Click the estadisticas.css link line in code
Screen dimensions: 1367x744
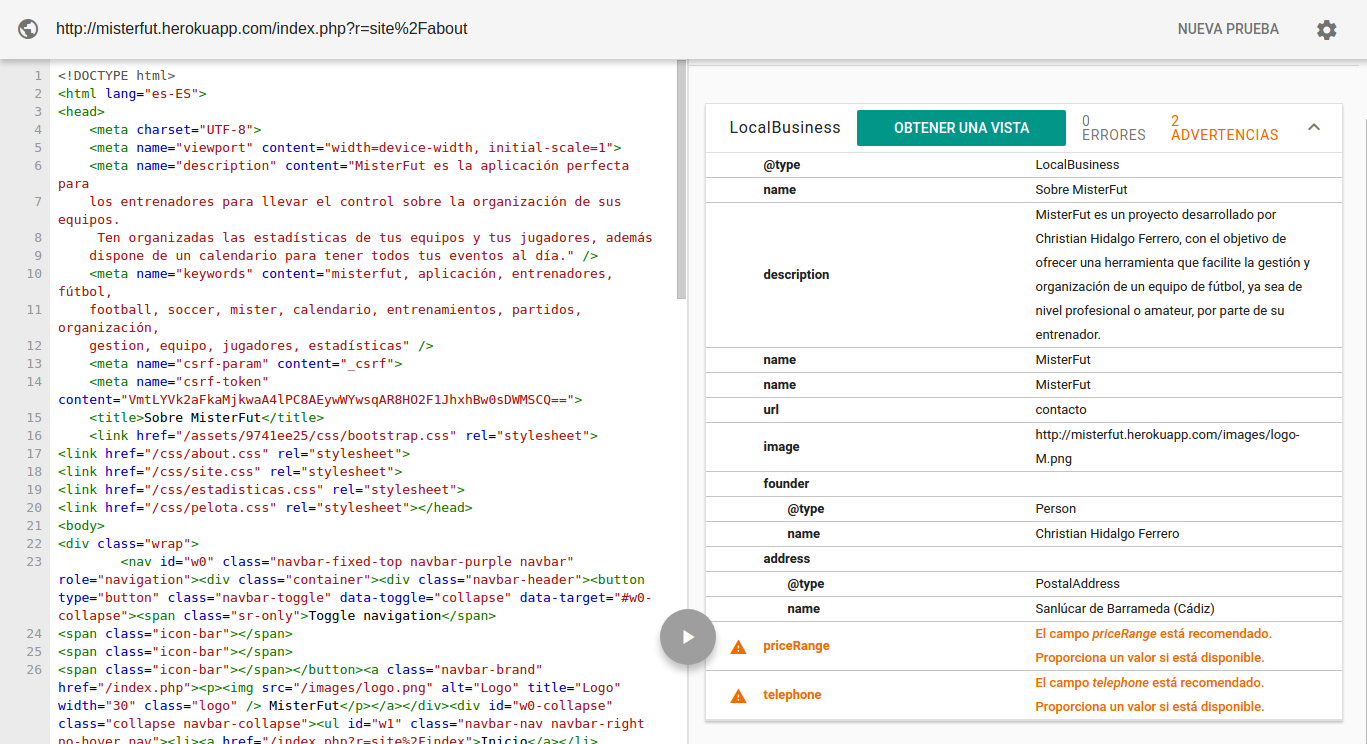pyautogui.click(x=261, y=490)
